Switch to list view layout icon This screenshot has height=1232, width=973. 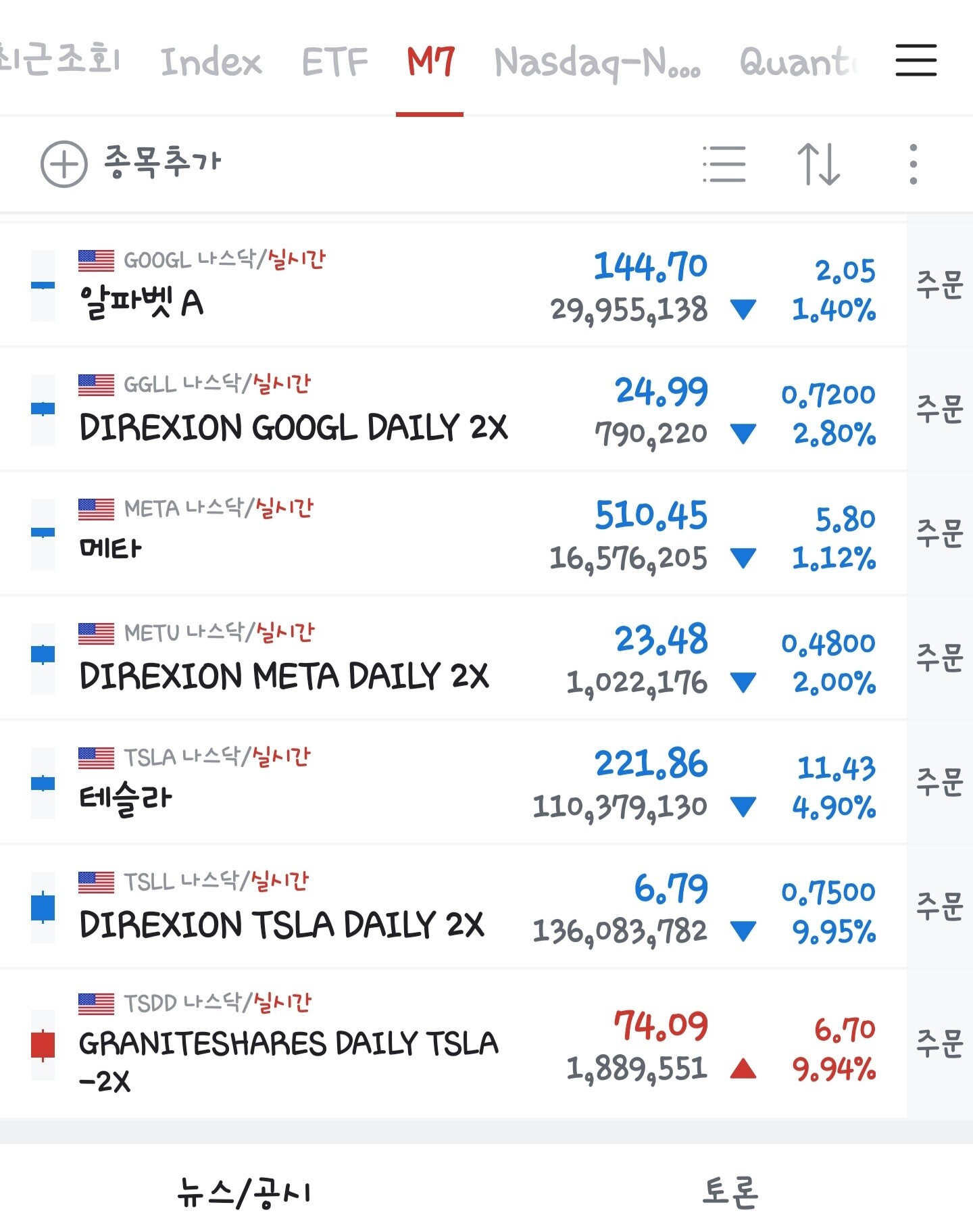pos(724,164)
